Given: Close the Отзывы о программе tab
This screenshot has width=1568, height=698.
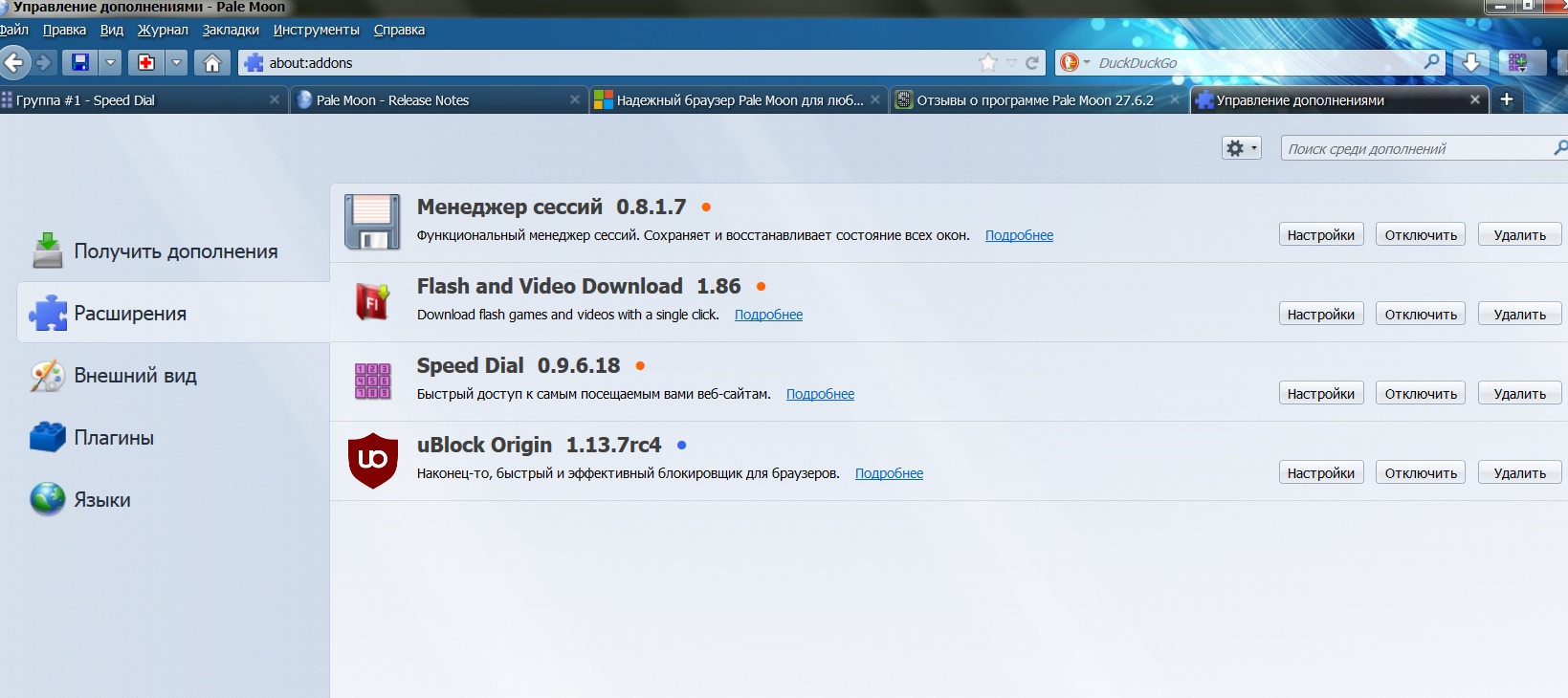Looking at the screenshot, I should 1175,99.
